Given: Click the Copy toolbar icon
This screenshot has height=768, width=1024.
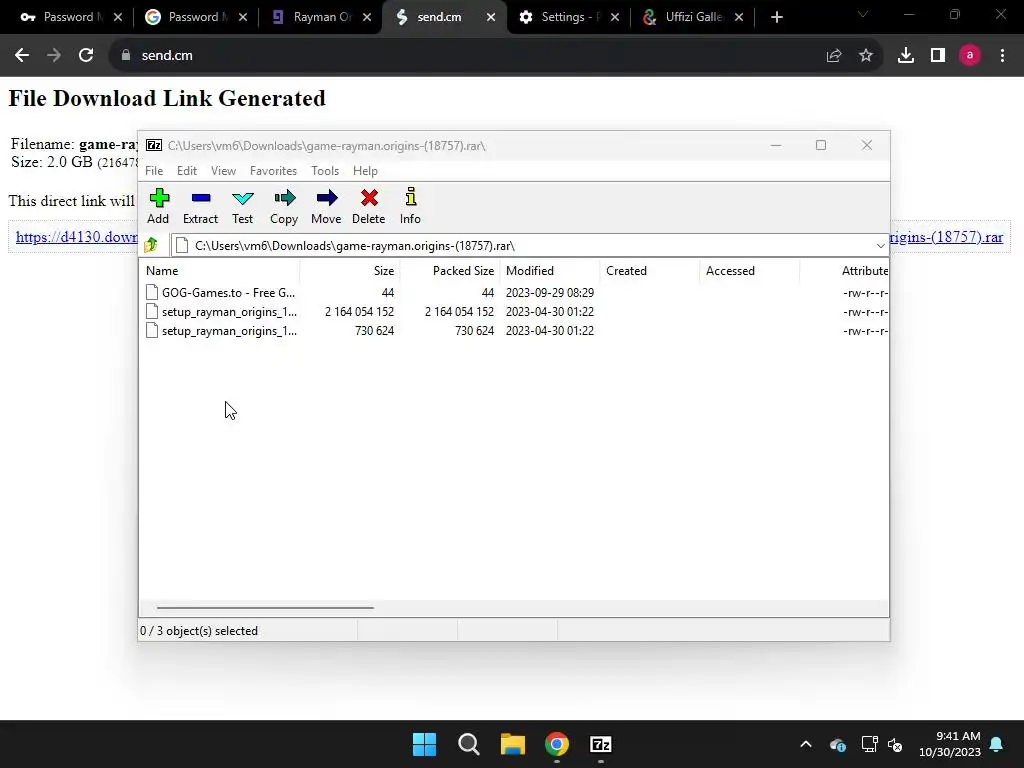Looking at the screenshot, I should 284,206.
